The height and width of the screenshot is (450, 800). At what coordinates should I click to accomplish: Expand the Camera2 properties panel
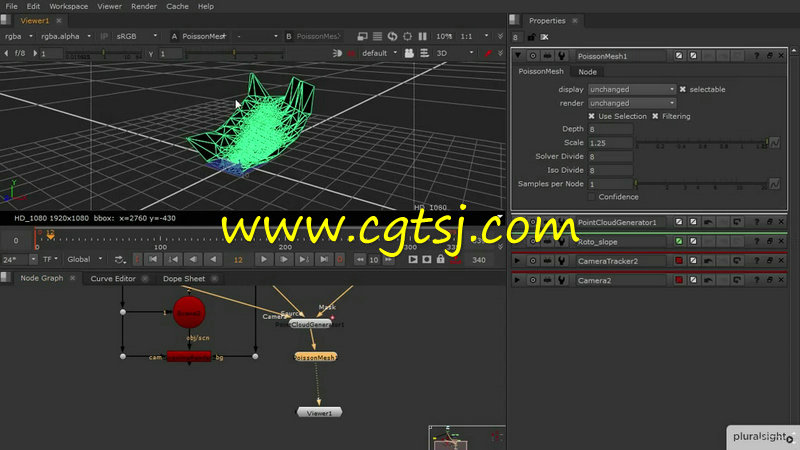(x=518, y=280)
